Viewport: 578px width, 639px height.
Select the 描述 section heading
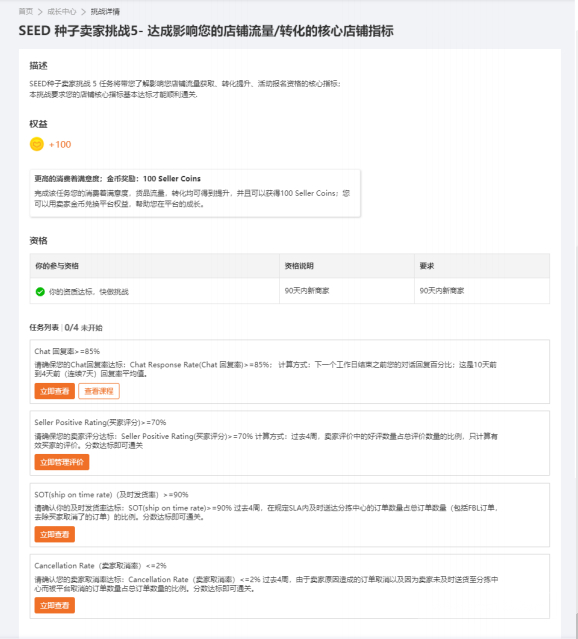(38, 66)
